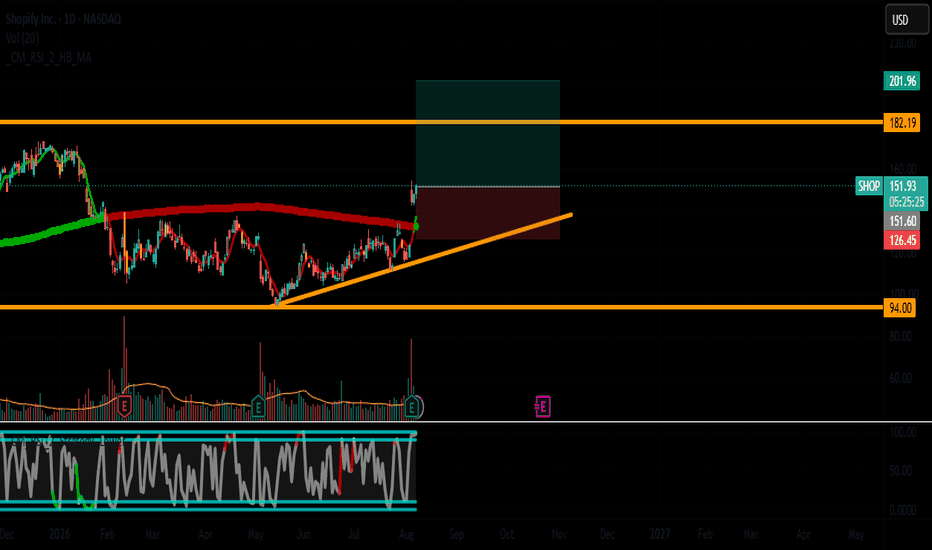Click the white pane separator above RSI
The width and height of the screenshot is (932, 550).
click(466, 422)
